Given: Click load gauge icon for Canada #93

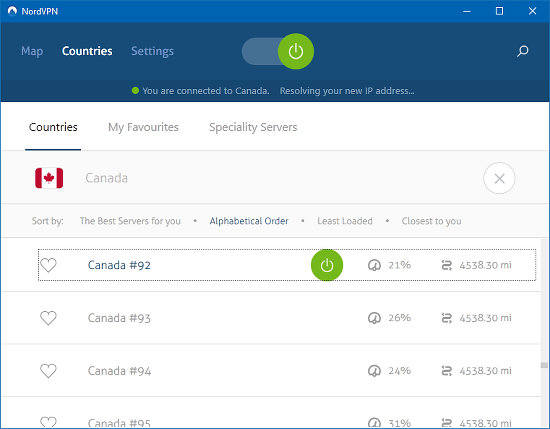Looking at the screenshot, I should point(374,318).
